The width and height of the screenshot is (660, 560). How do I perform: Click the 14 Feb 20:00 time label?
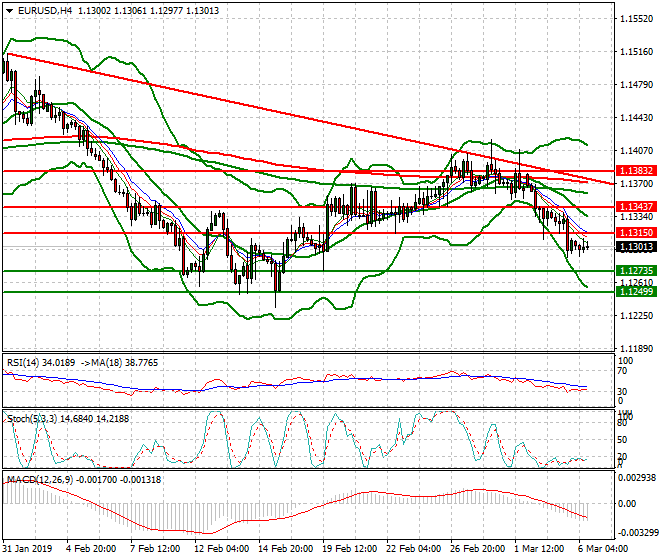pyautogui.click(x=285, y=549)
